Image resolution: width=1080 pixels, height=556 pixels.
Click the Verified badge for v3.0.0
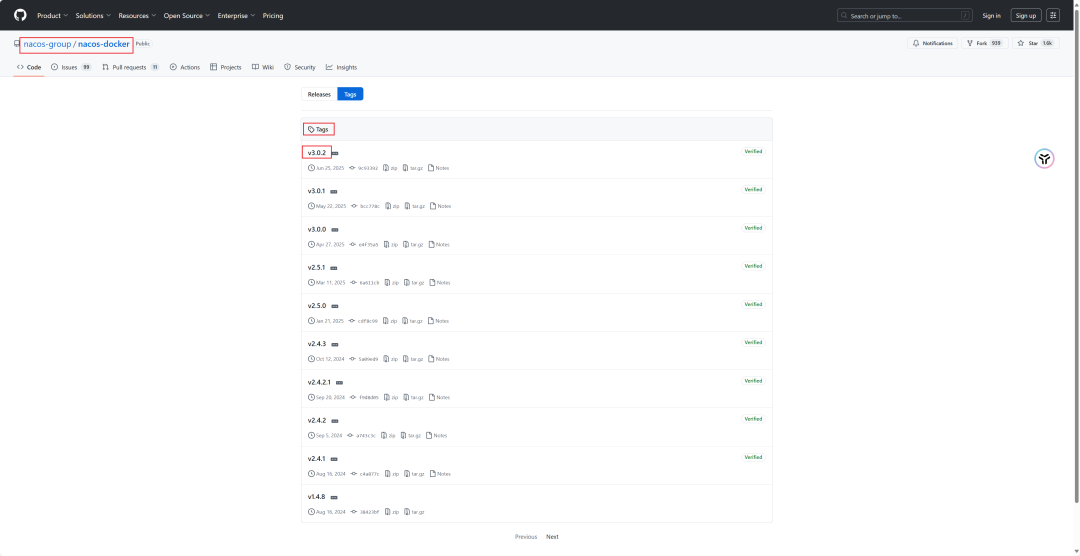pyautogui.click(x=753, y=228)
